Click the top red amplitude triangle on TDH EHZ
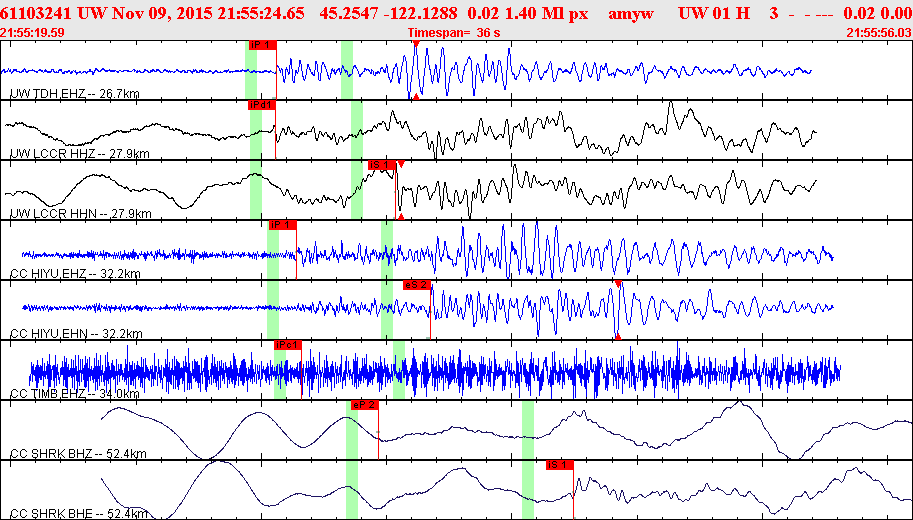This screenshot has width=913, height=520. (416, 44)
